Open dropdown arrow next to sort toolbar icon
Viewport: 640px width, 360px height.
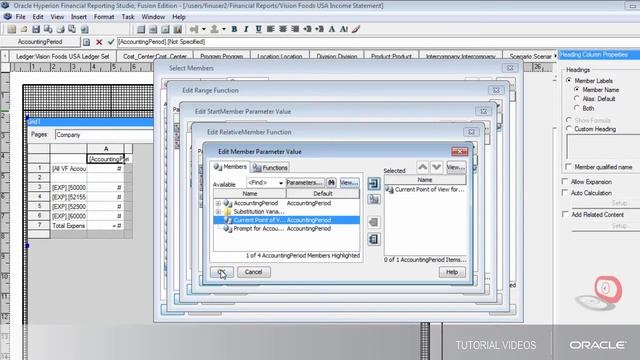coord(204,29)
